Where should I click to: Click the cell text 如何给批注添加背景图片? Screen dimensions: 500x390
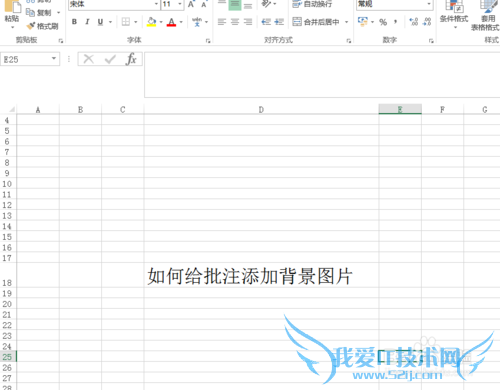(x=250, y=276)
